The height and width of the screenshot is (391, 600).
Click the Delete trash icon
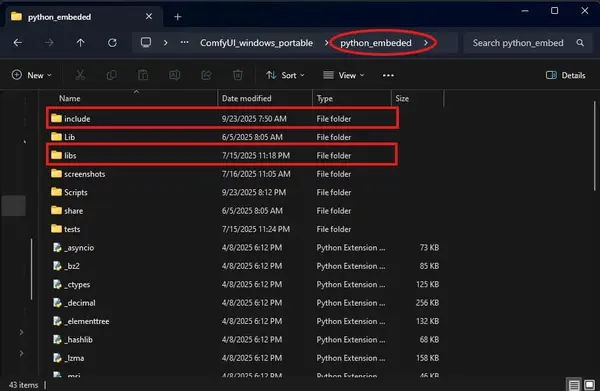point(238,75)
